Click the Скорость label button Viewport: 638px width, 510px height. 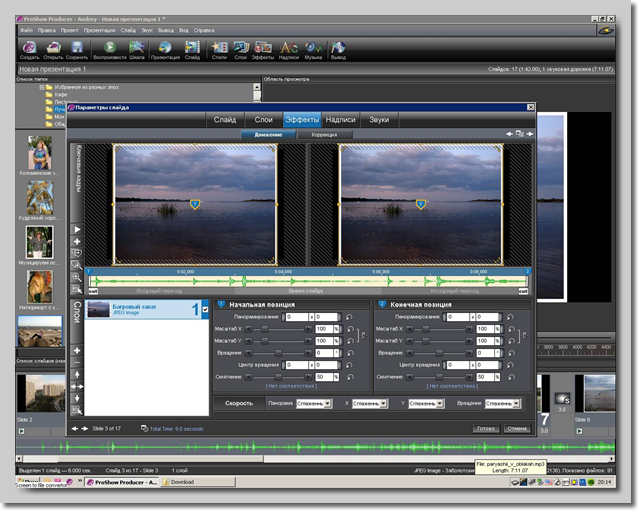point(239,403)
